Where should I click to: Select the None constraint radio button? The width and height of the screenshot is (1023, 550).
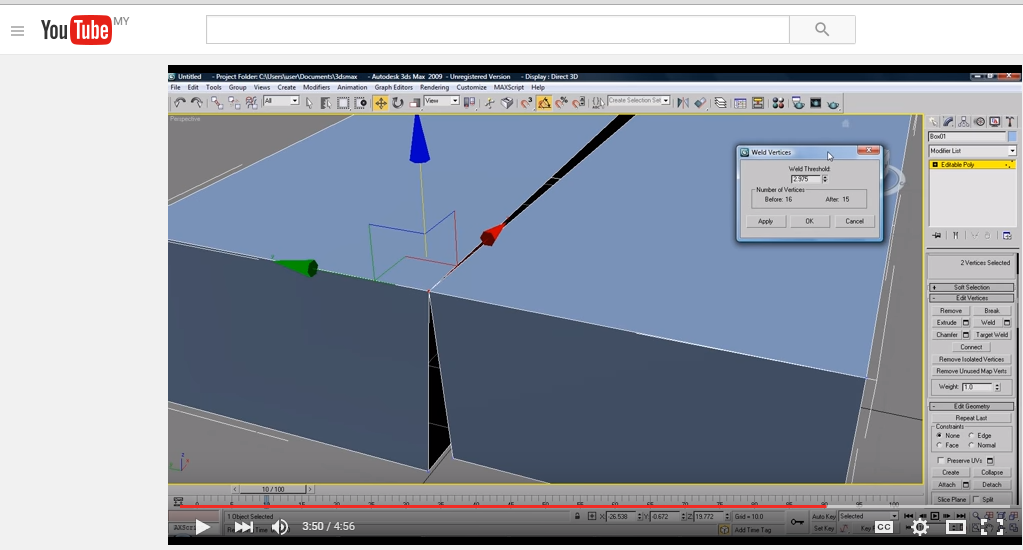pyautogui.click(x=939, y=435)
